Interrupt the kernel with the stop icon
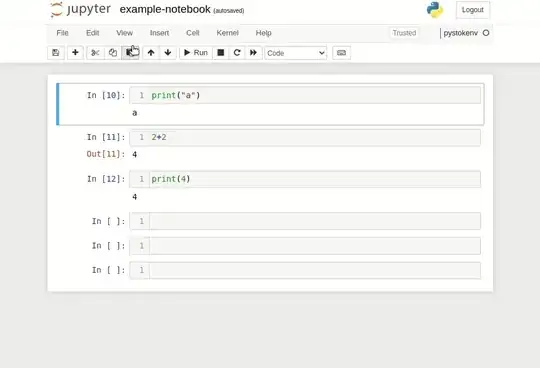 point(221,53)
